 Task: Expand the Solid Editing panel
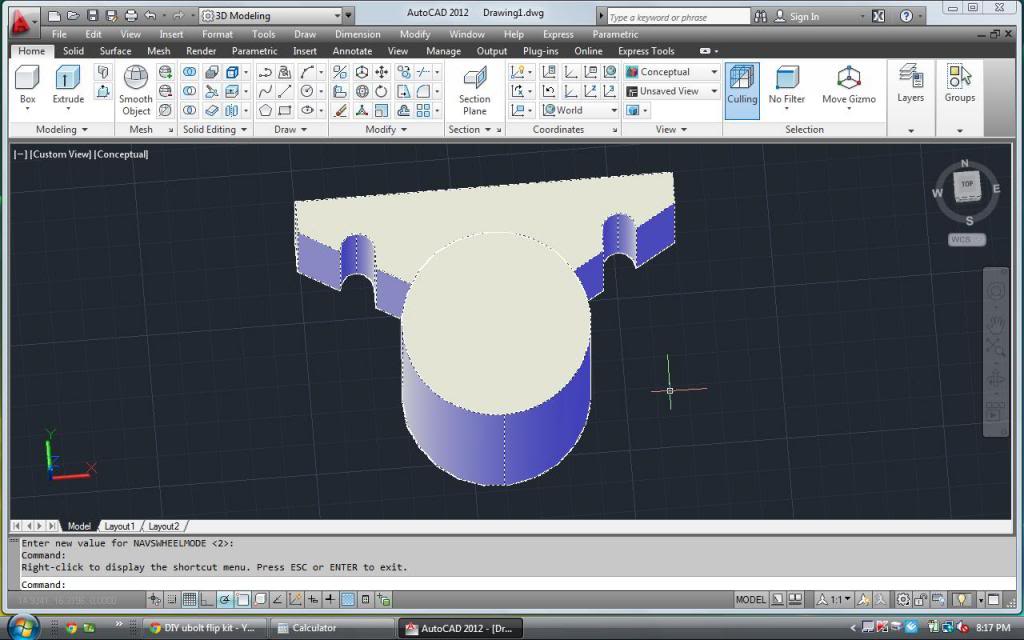click(x=215, y=129)
